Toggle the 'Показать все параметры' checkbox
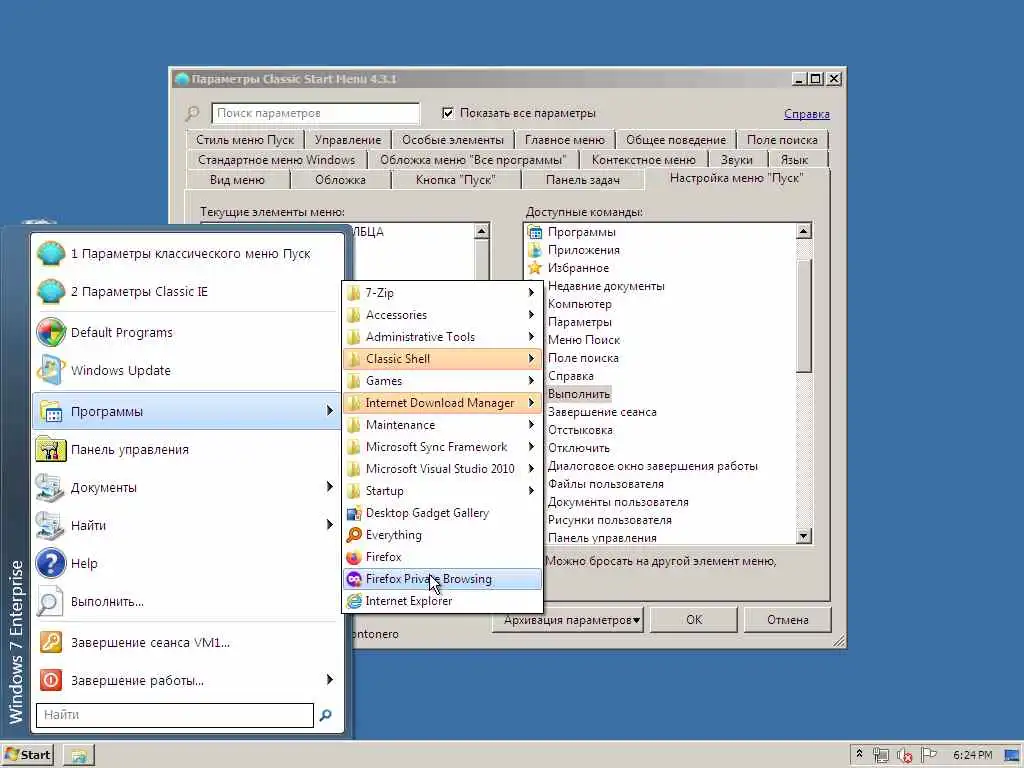1024x768 pixels. pyautogui.click(x=448, y=113)
